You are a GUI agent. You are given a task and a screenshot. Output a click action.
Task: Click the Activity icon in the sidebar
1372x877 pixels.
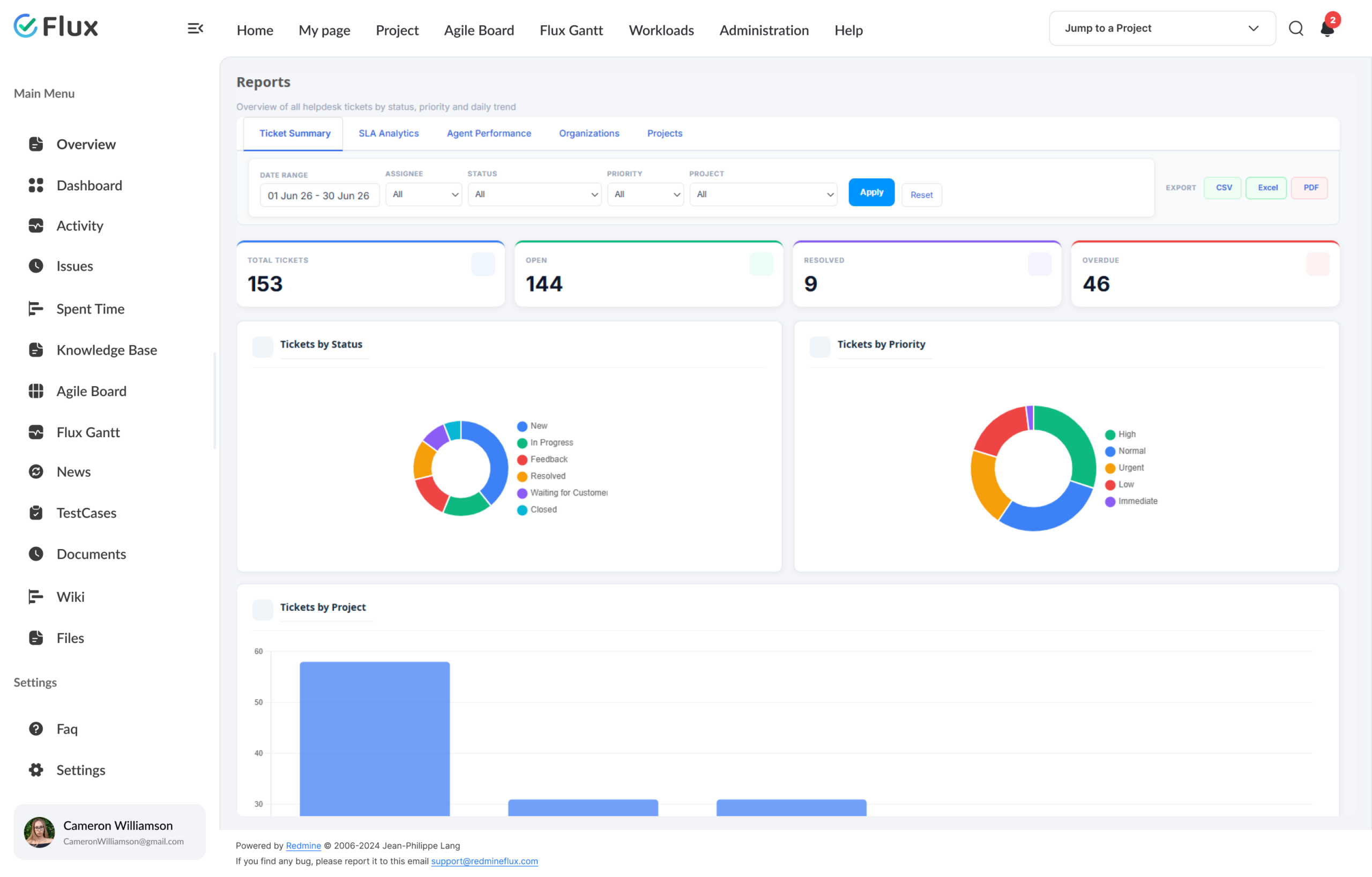[x=36, y=226]
